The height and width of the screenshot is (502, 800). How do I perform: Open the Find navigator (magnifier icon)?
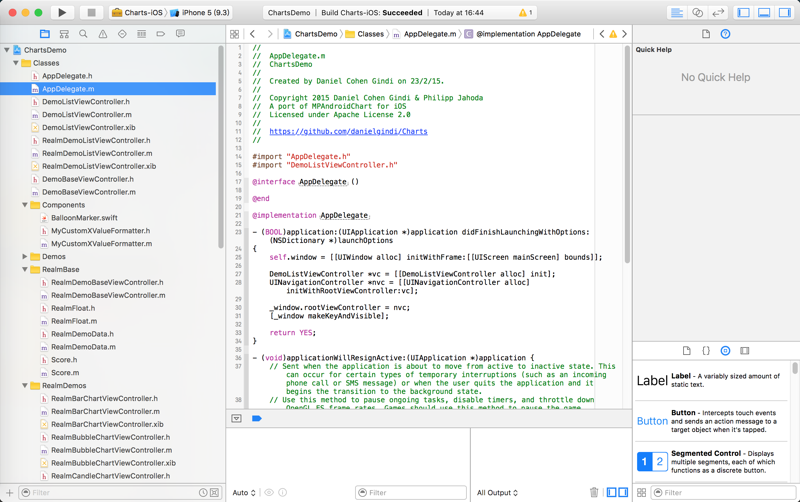pyautogui.click(x=83, y=34)
